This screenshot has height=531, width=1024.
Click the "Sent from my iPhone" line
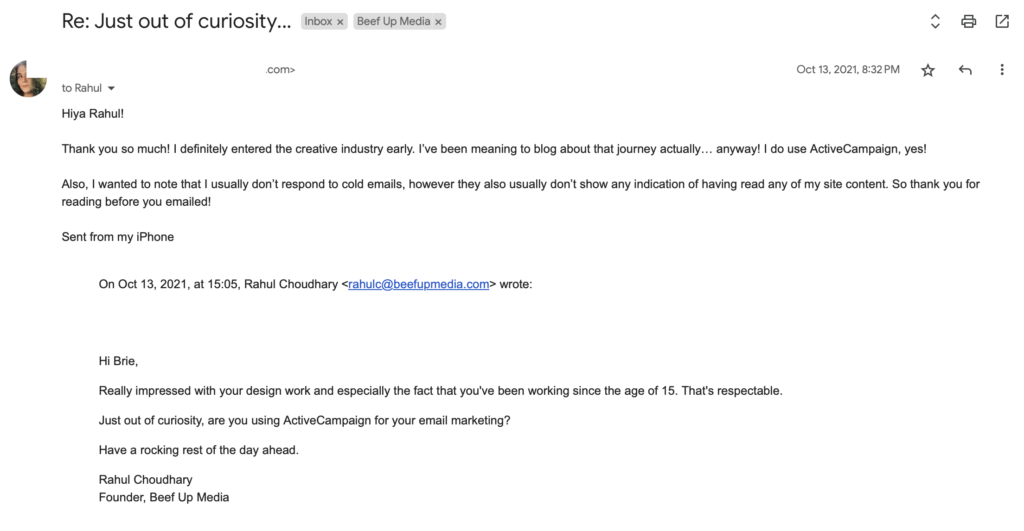118,237
